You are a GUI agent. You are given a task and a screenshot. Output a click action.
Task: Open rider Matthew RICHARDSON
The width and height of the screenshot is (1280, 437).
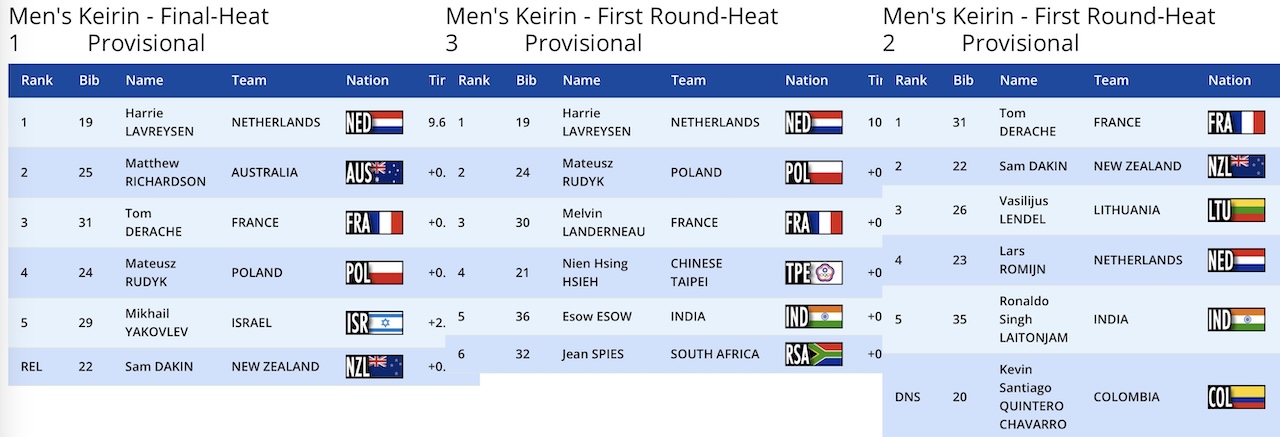165,172
